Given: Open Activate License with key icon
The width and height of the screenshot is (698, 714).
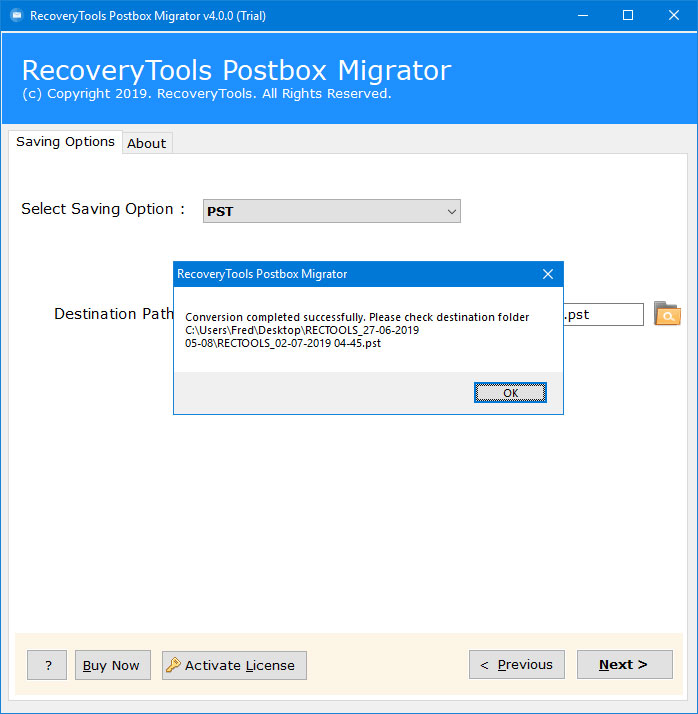Looking at the screenshot, I should (234, 665).
